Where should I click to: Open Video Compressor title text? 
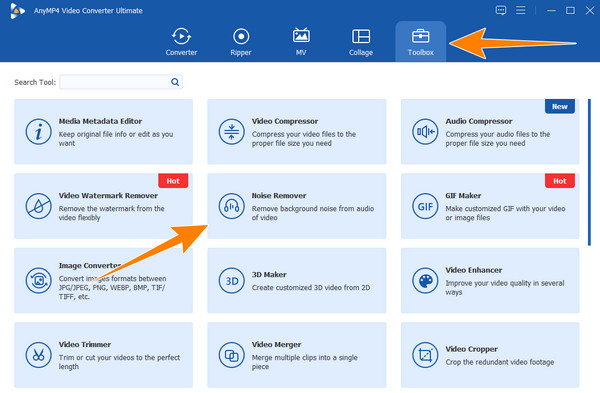click(x=285, y=121)
